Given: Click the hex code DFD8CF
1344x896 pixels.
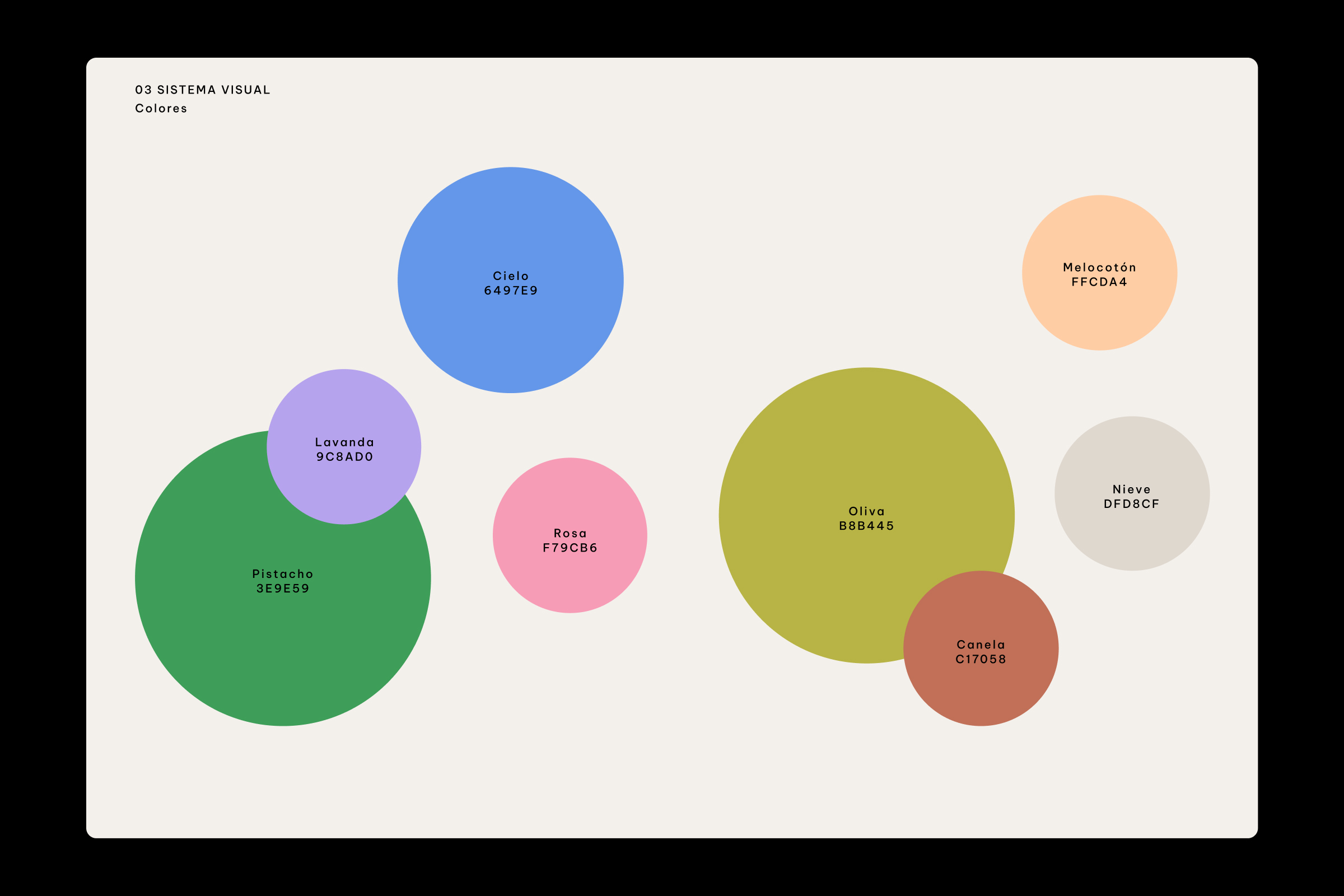Looking at the screenshot, I should tap(1131, 503).
